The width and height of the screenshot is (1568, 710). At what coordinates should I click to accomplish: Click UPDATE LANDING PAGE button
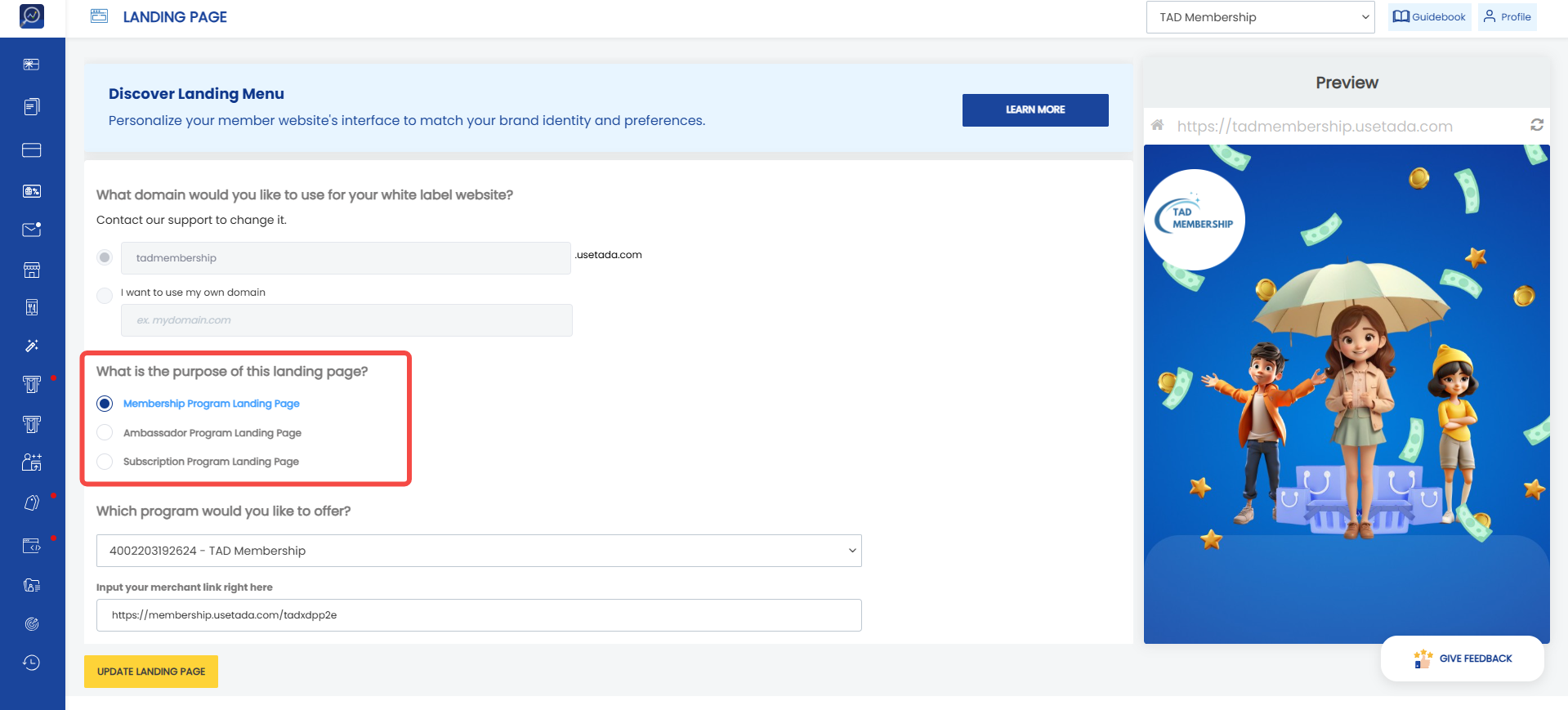point(151,672)
